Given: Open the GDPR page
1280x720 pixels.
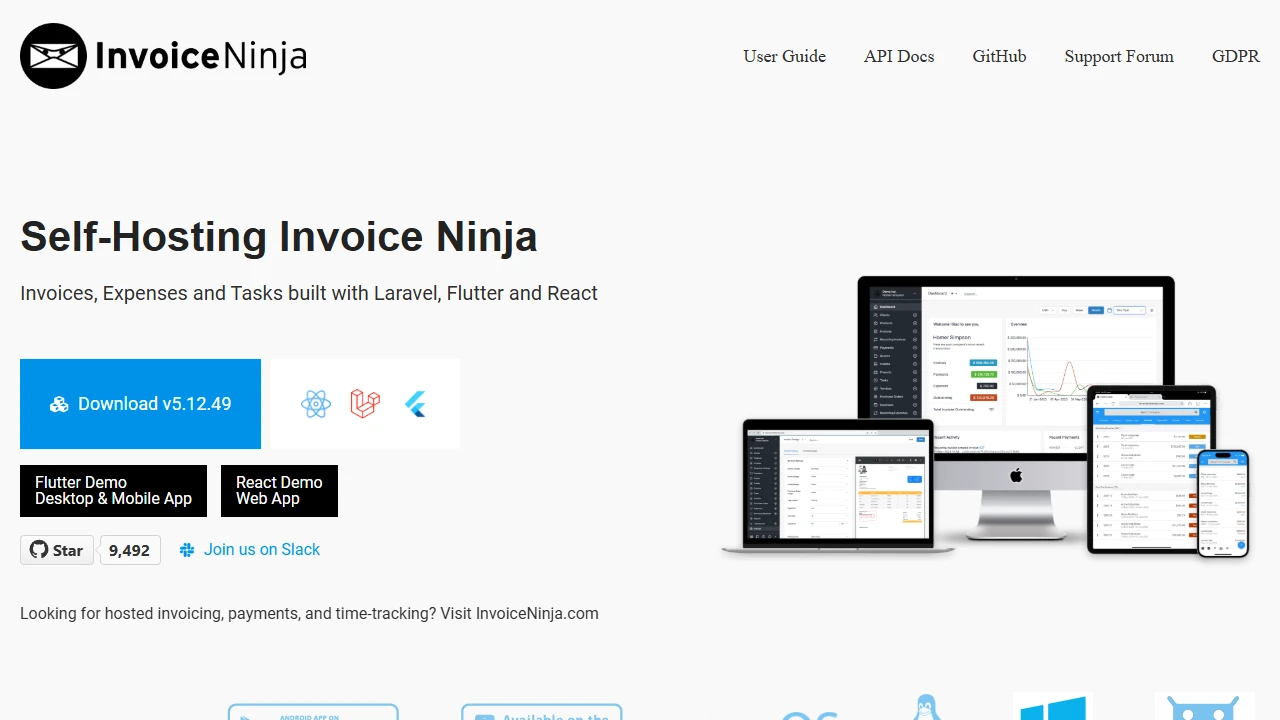Looking at the screenshot, I should [x=1236, y=57].
